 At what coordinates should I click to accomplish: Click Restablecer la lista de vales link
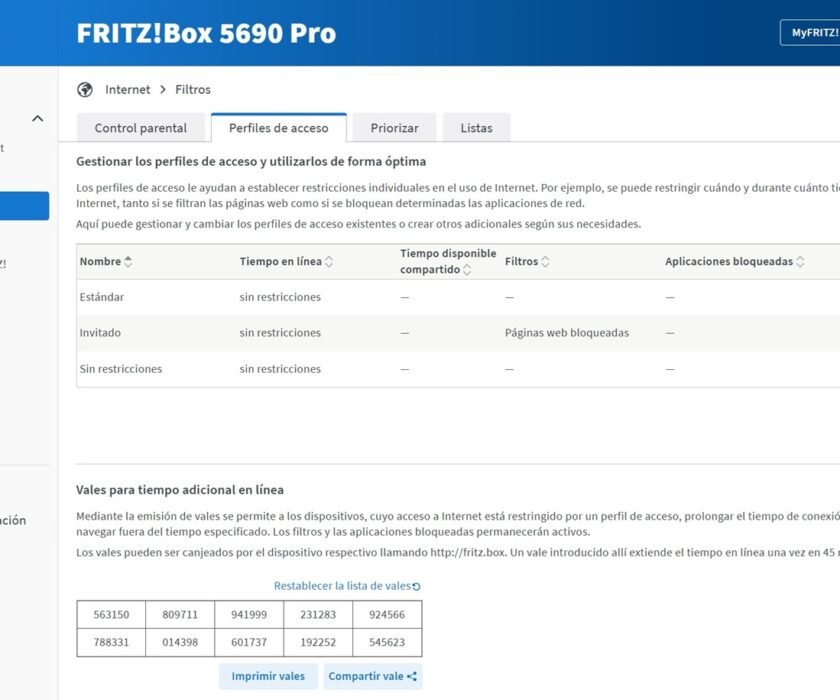coord(342,586)
